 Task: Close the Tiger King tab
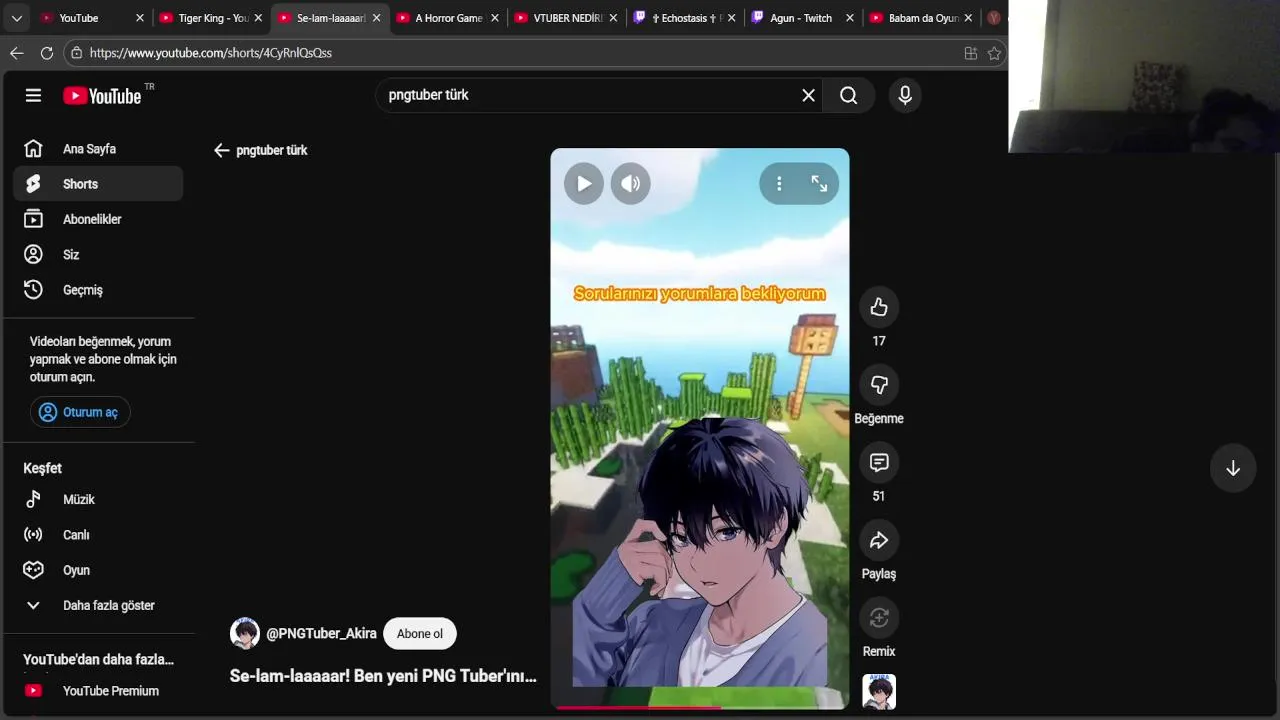point(258,18)
